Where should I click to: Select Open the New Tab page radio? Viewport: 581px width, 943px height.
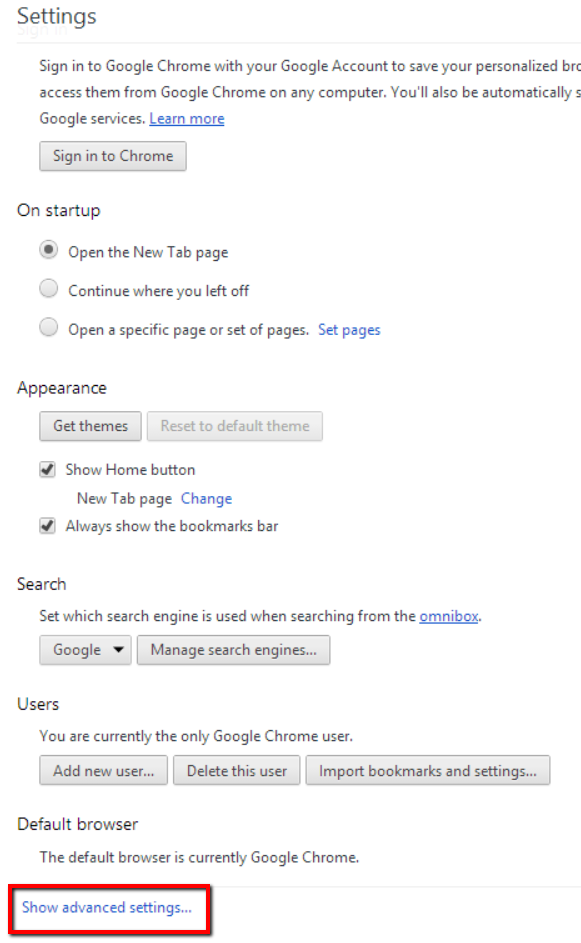(x=49, y=250)
